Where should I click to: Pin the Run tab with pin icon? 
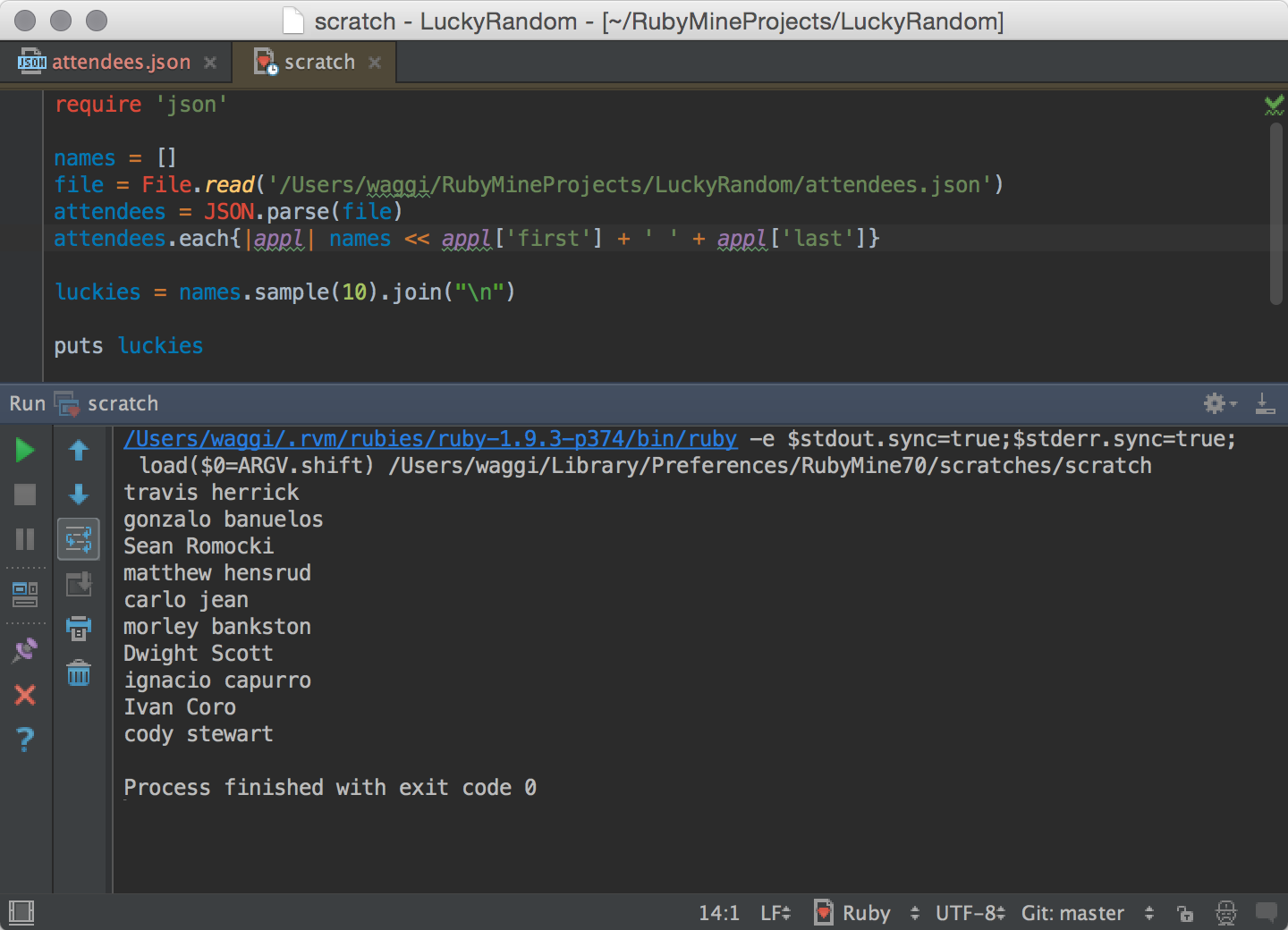tap(25, 650)
